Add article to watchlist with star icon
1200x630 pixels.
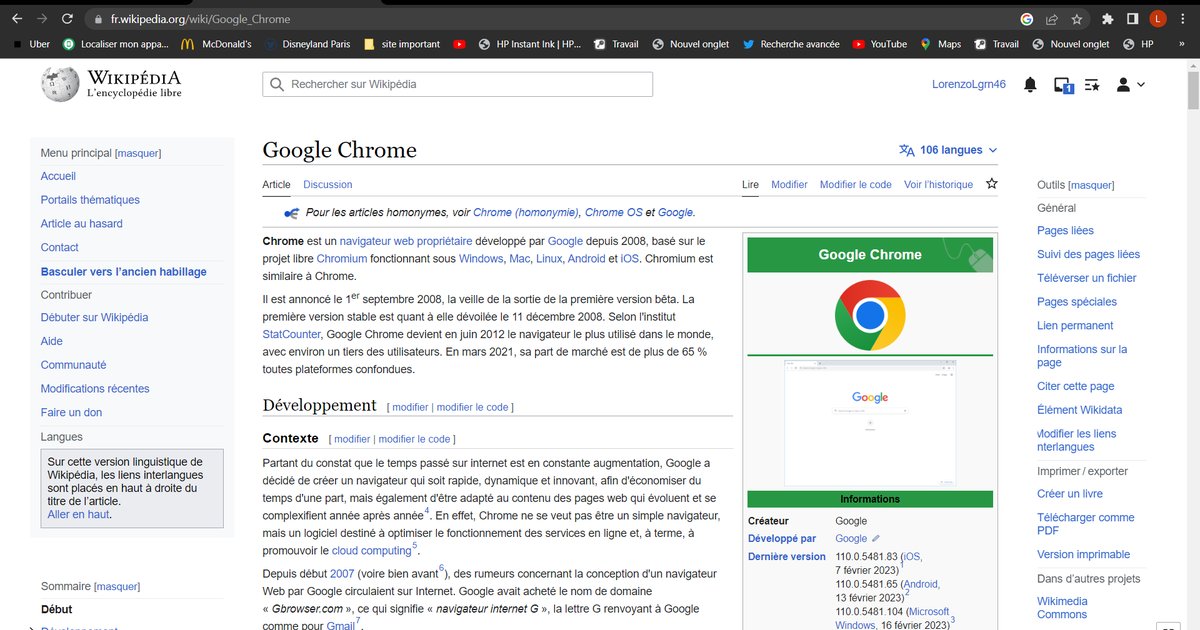pyautogui.click(x=992, y=184)
